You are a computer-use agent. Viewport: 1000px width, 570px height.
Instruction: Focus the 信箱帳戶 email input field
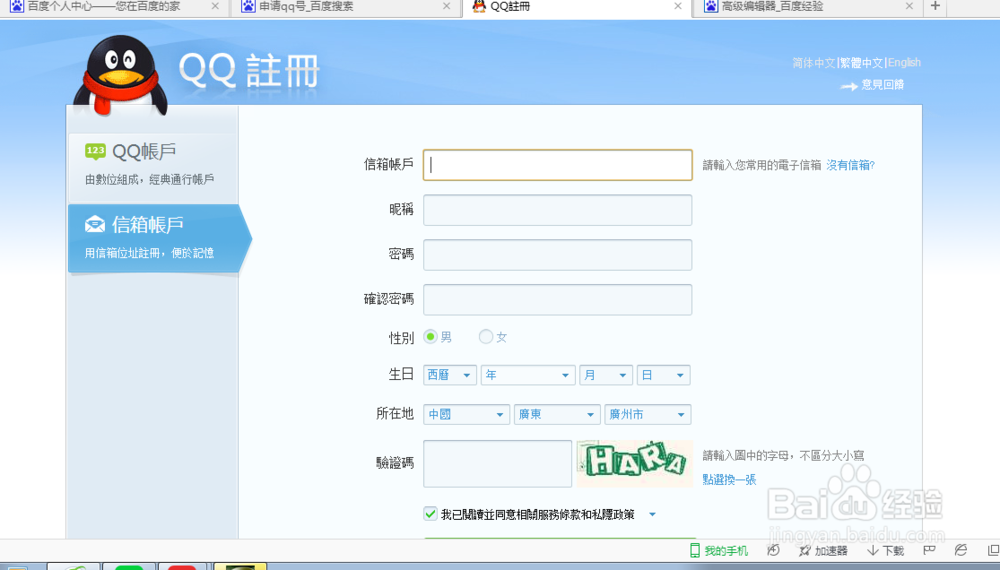[x=557, y=165]
